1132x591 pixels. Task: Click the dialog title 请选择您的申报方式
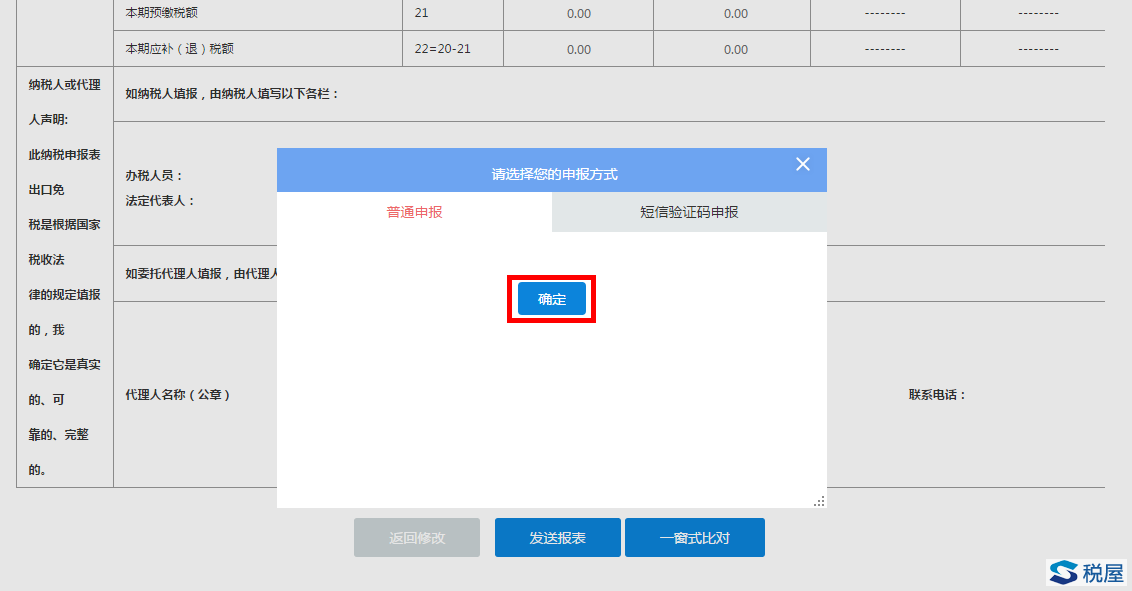tap(554, 174)
